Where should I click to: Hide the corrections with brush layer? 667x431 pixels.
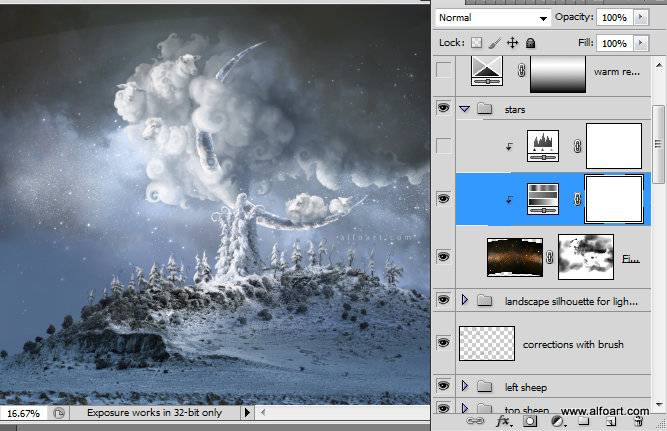click(x=443, y=343)
